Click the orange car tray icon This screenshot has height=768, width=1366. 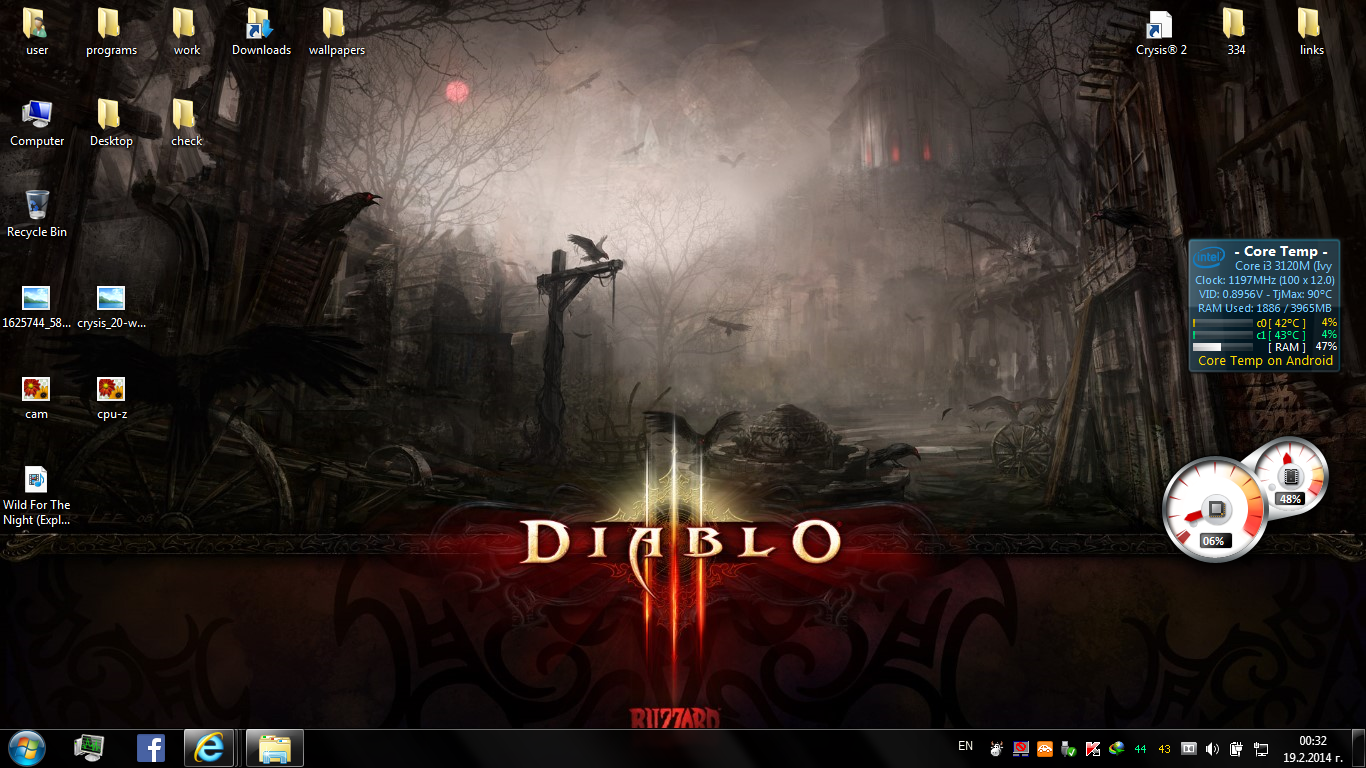(1045, 748)
